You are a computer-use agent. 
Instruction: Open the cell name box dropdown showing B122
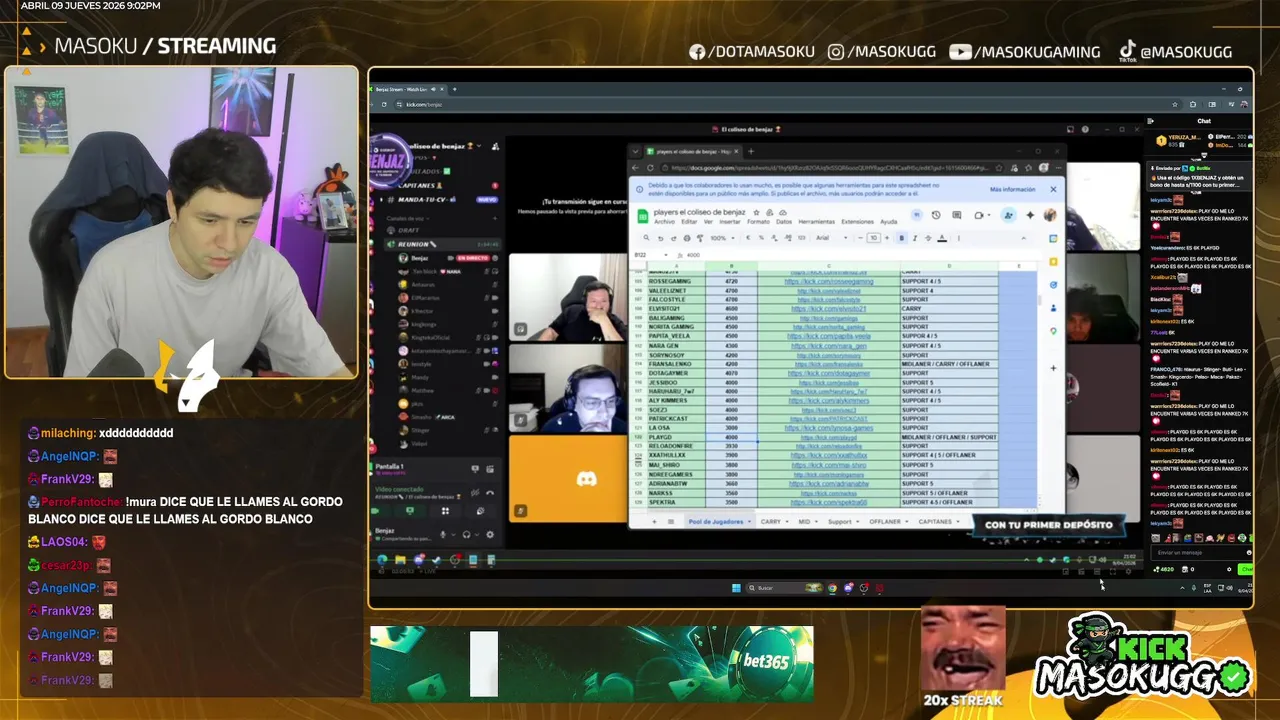point(666,255)
